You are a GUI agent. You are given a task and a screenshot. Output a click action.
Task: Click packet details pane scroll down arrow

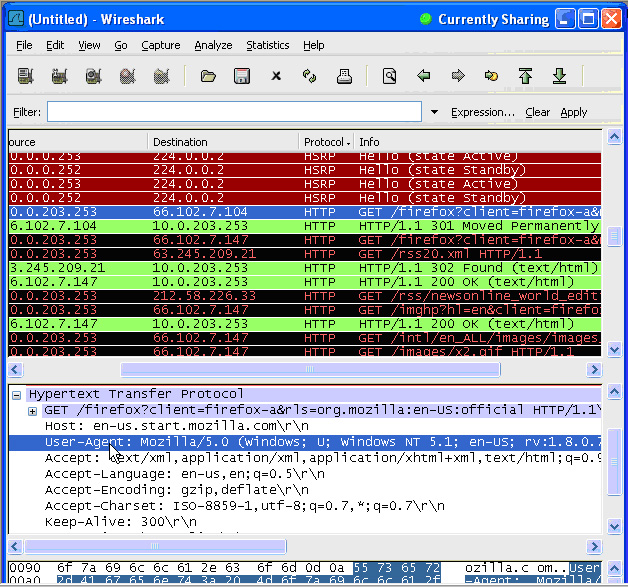click(x=614, y=526)
